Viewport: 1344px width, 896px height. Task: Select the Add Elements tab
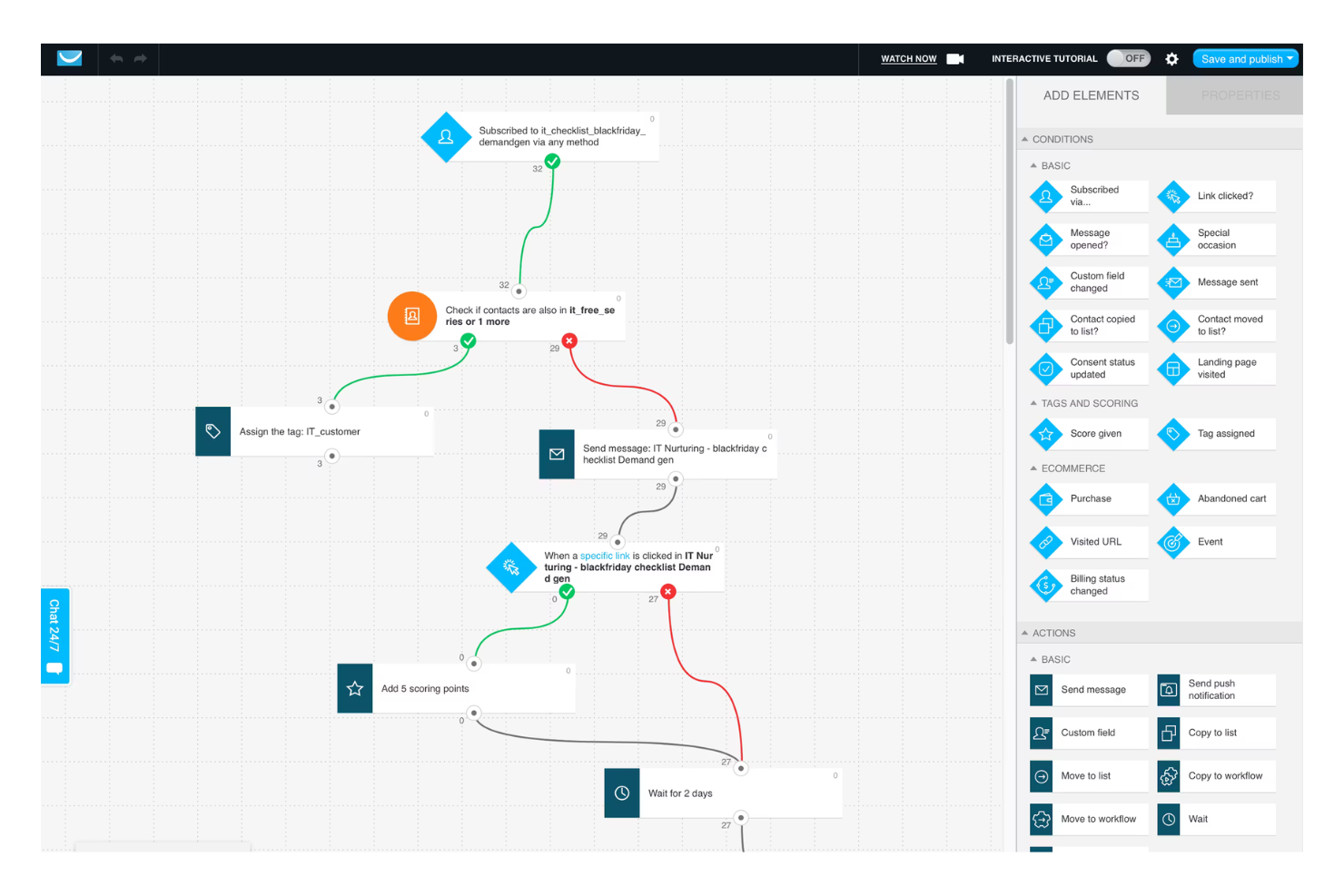point(1091,95)
